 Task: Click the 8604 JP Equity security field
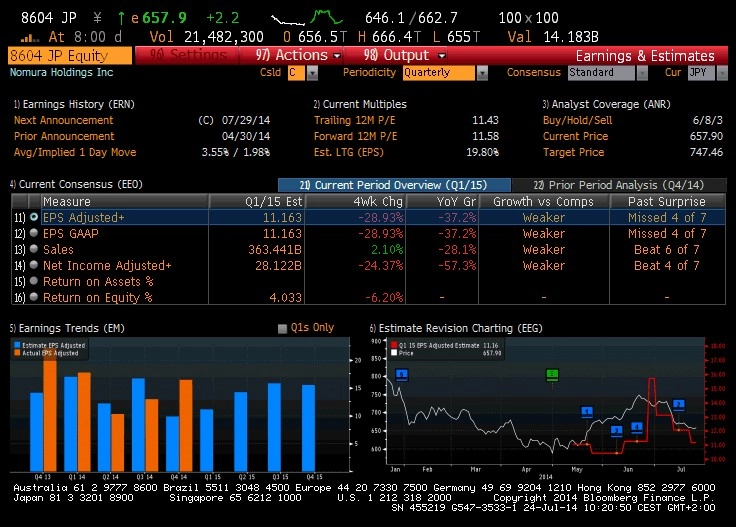[70, 56]
